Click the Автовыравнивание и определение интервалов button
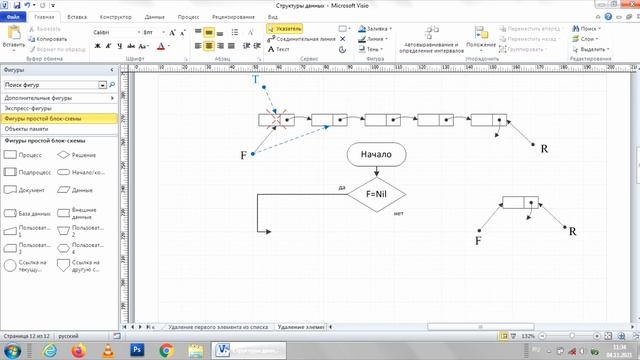The height and width of the screenshot is (360, 640). click(431, 40)
